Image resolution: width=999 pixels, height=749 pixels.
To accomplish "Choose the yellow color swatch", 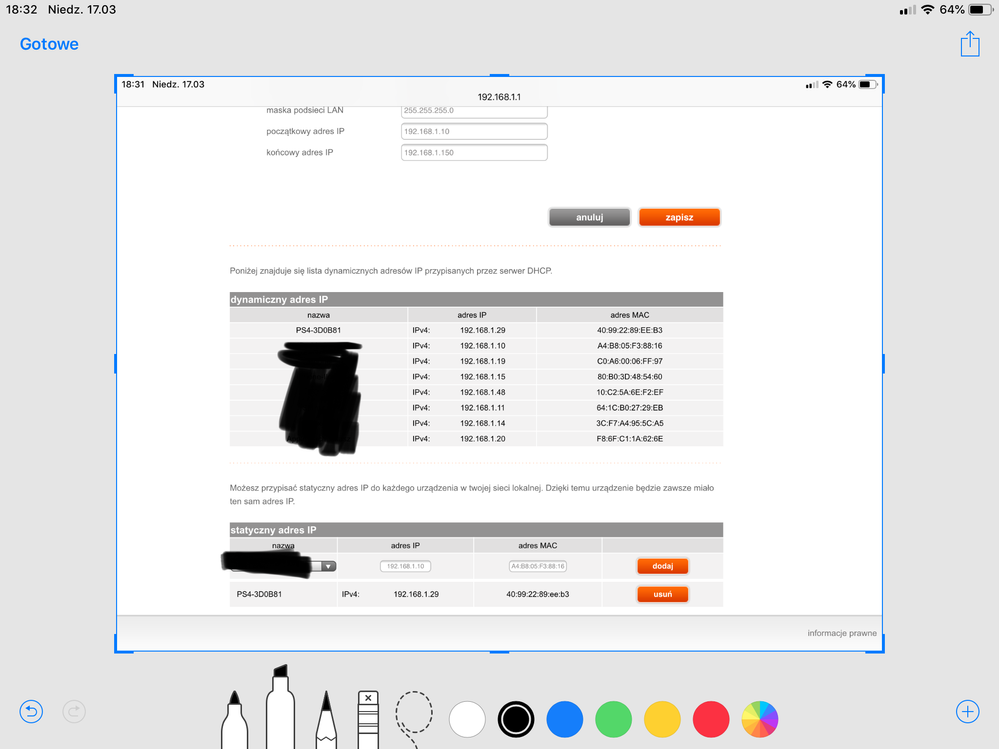I will [662, 718].
